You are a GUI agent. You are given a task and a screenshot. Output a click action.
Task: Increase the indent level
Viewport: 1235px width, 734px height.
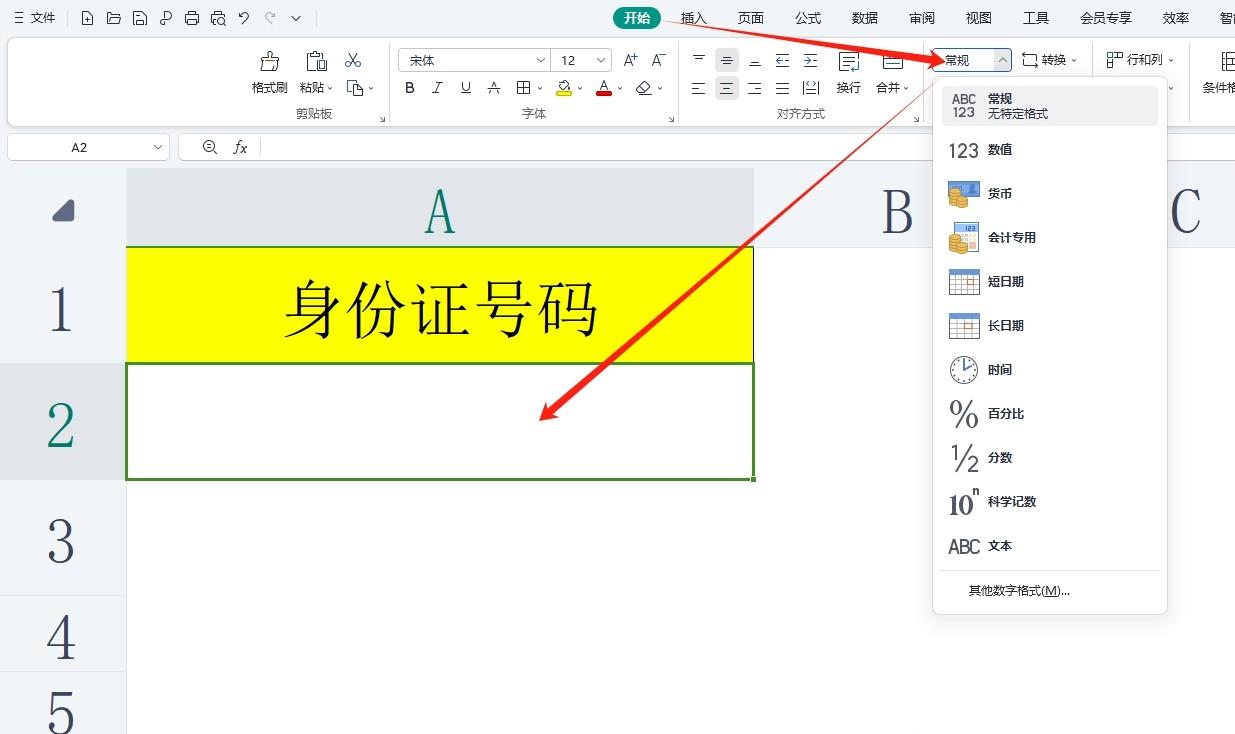tap(811, 60)
